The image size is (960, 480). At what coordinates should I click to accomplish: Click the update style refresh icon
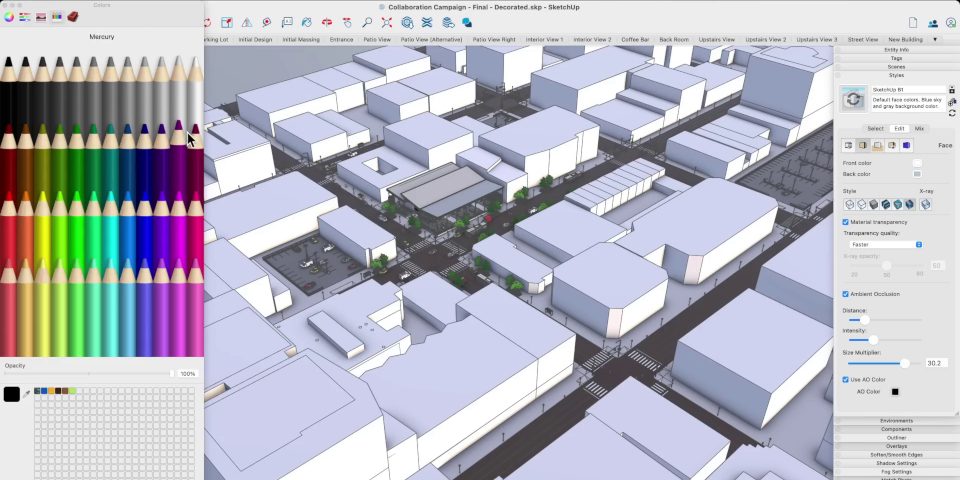pos(952,113)
